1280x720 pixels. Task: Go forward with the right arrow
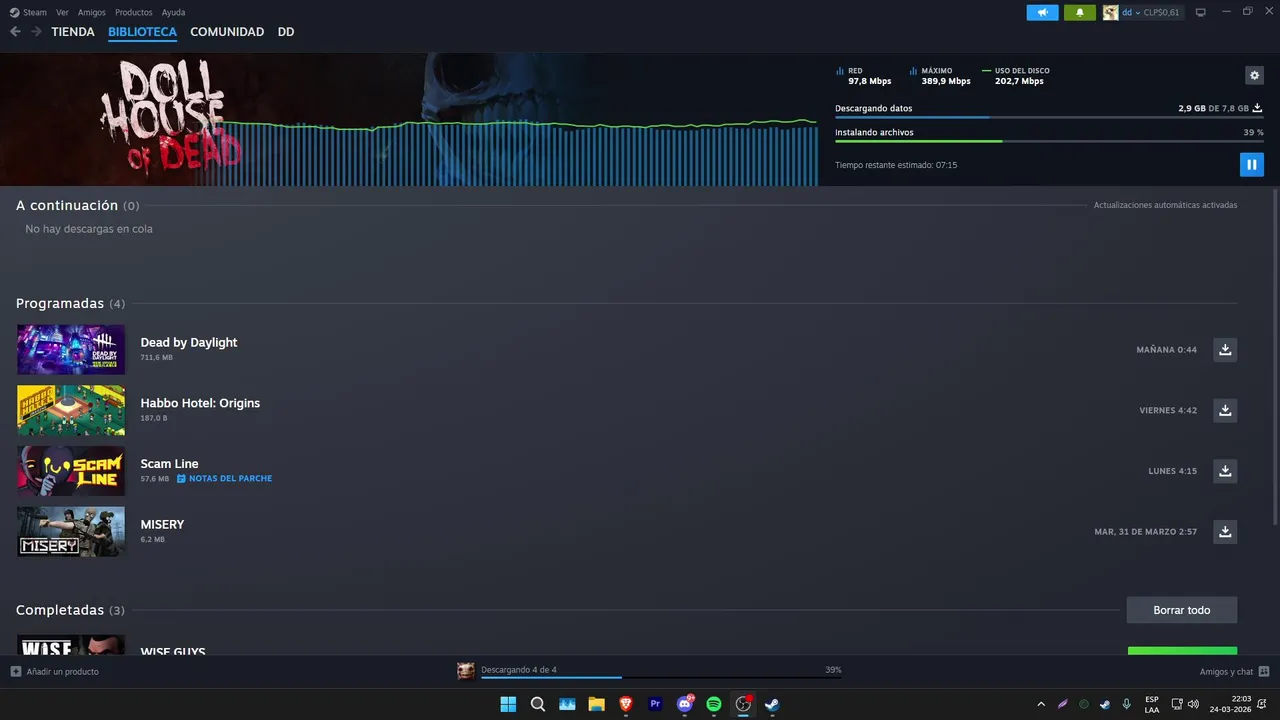pyautogui.click(x=36, y=32)
